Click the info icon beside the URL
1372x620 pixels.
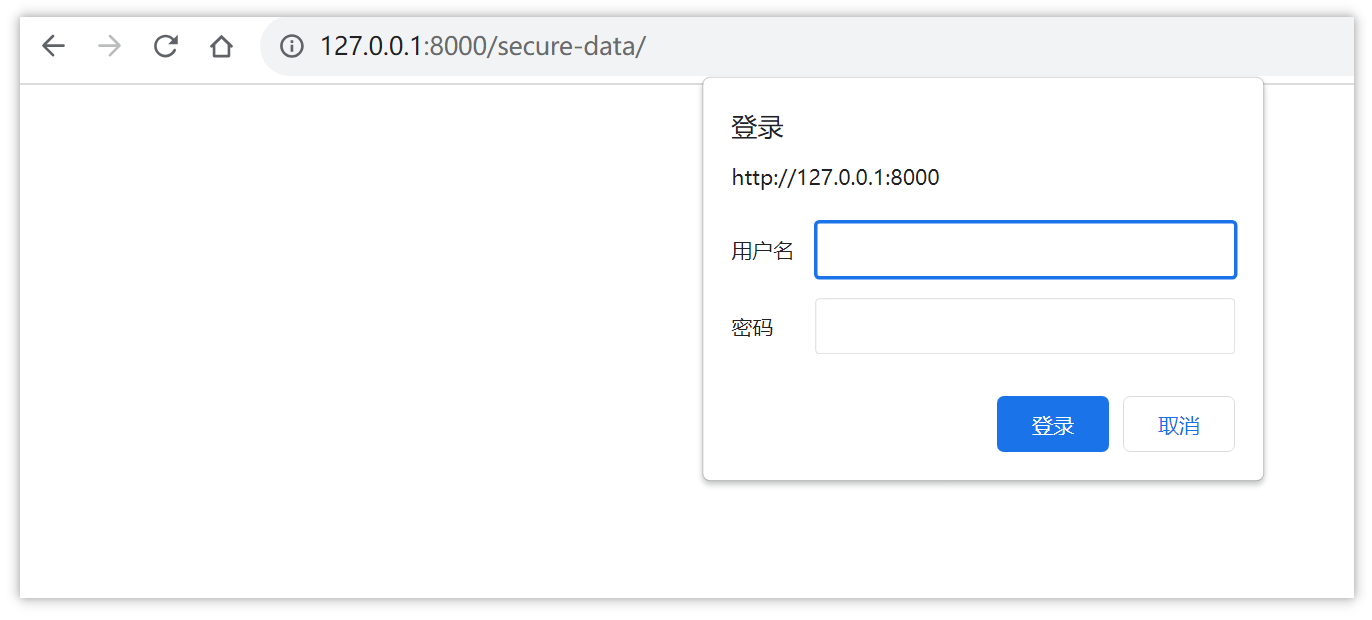290,46
